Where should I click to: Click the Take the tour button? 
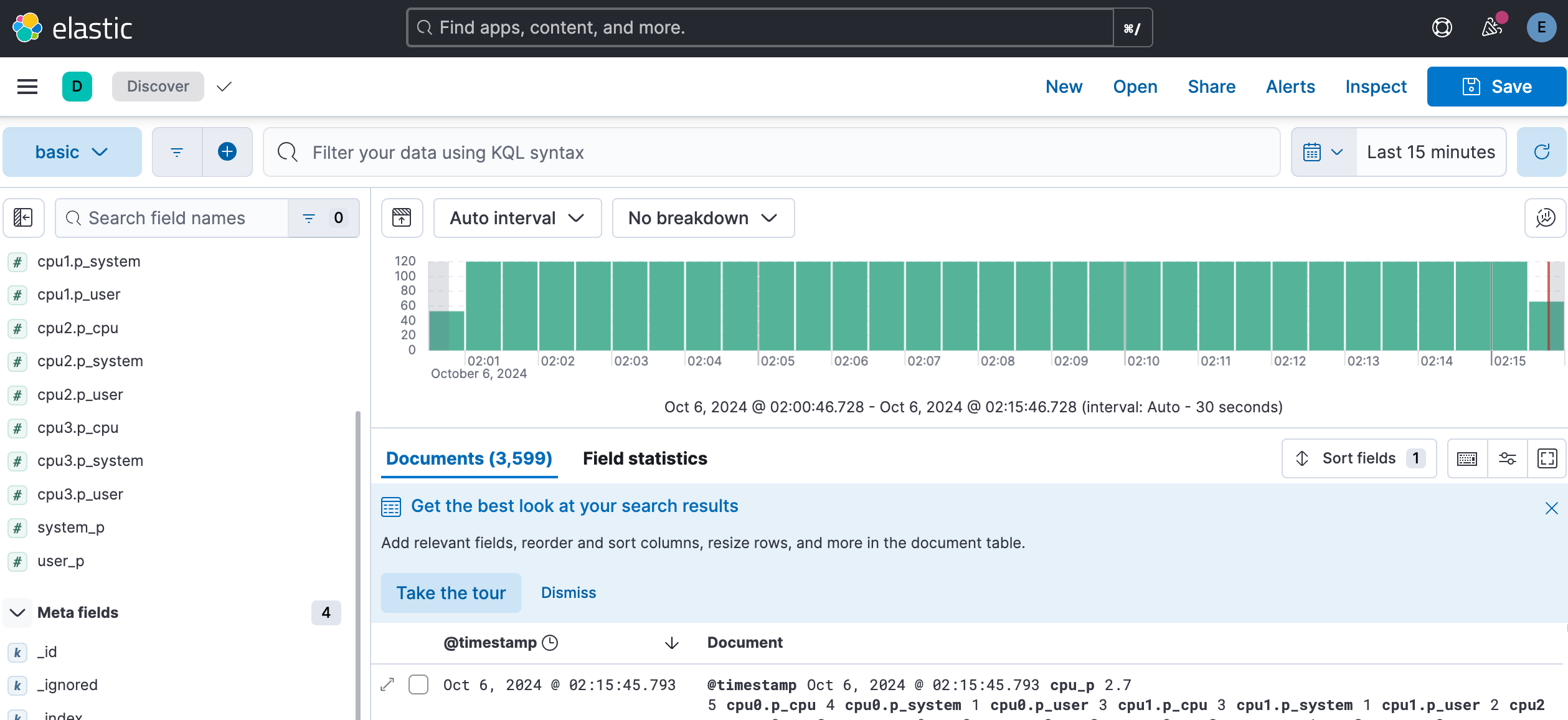(451, 592)
